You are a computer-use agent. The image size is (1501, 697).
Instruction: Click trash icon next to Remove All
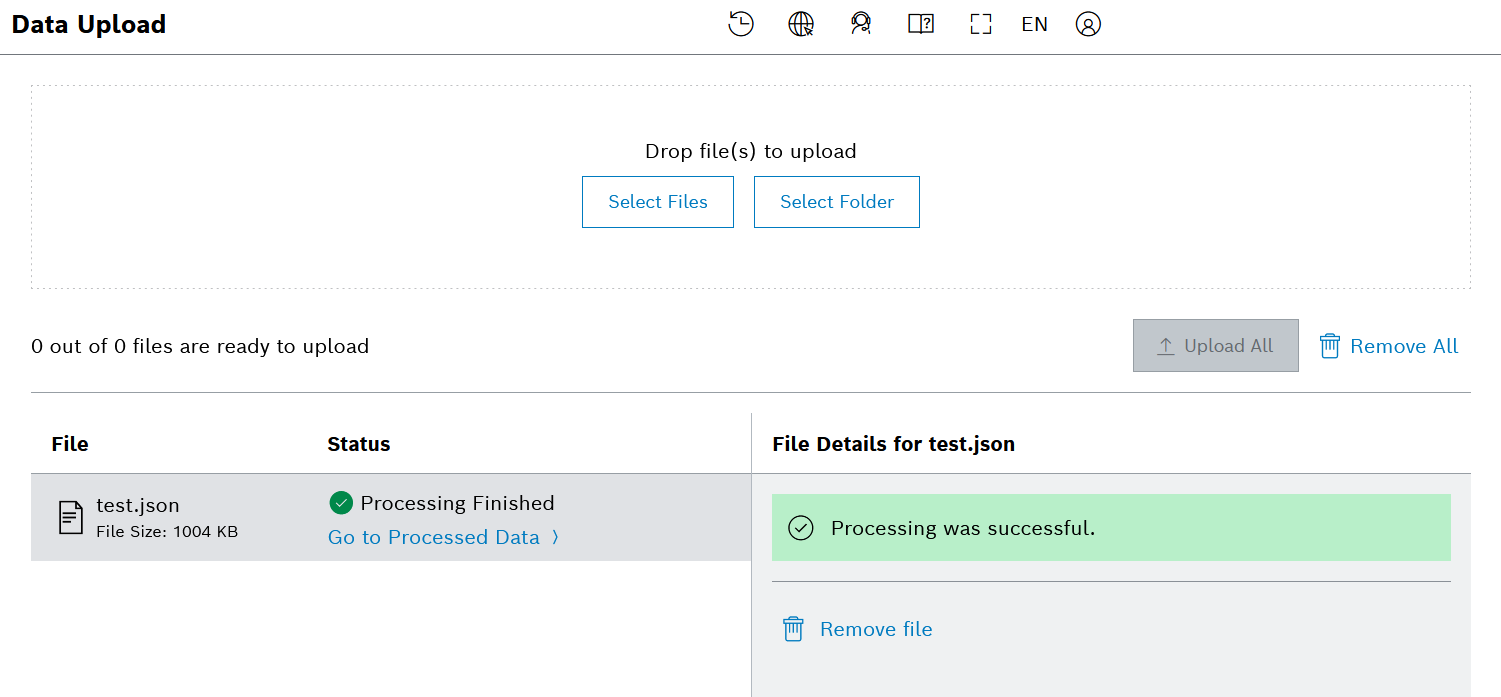click(x=1329, y=346)
